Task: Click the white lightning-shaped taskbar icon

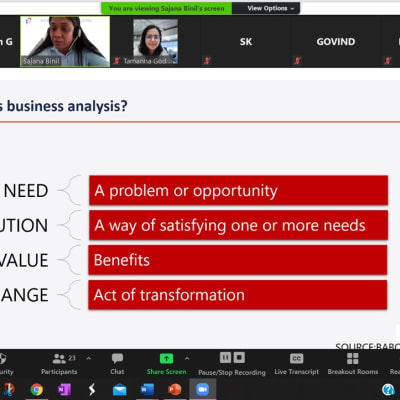Action: pos(92,389)
